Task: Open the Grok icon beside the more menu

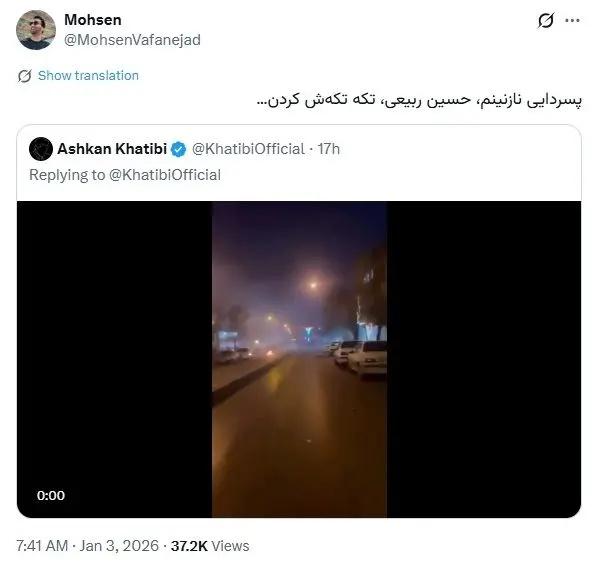Action: 546,20
